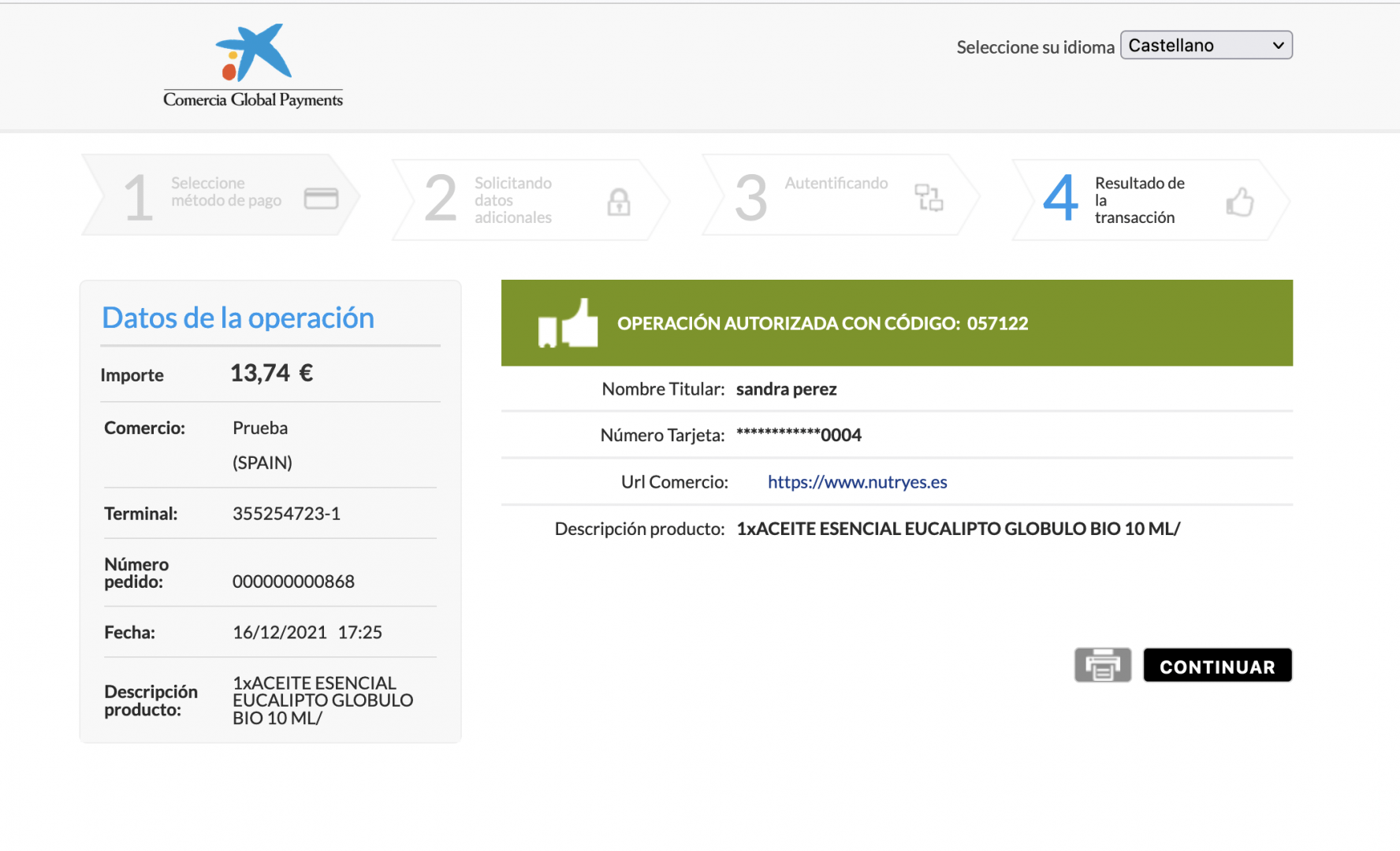Select step 2 Solicitando datos adicionales
The height and width of the screenshot is (851, 1400).
[x=531, y=200]
